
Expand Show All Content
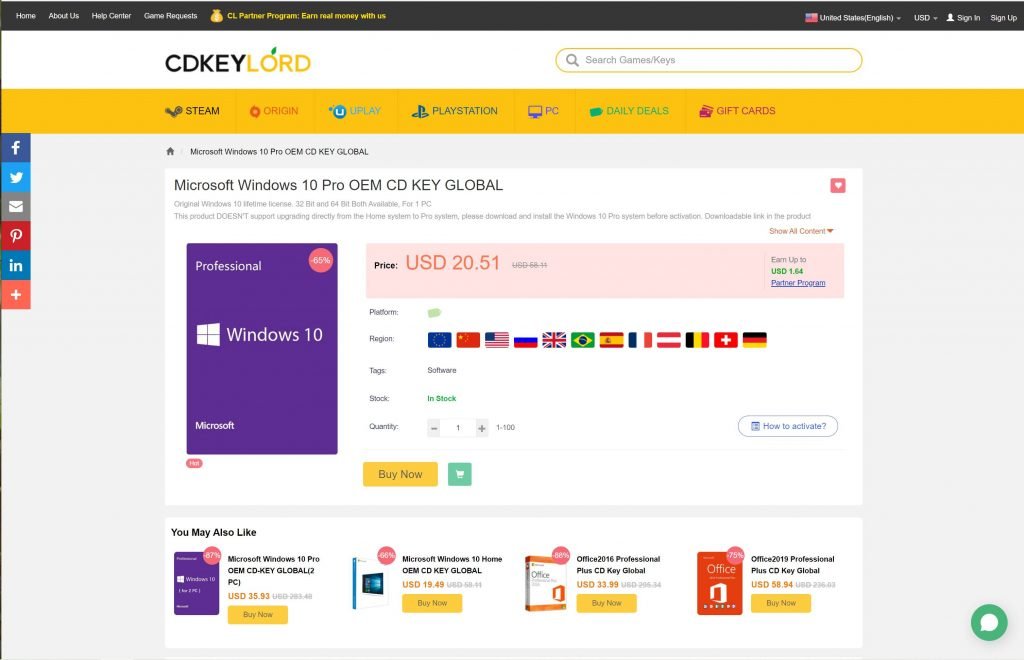[x=801, y=231]
